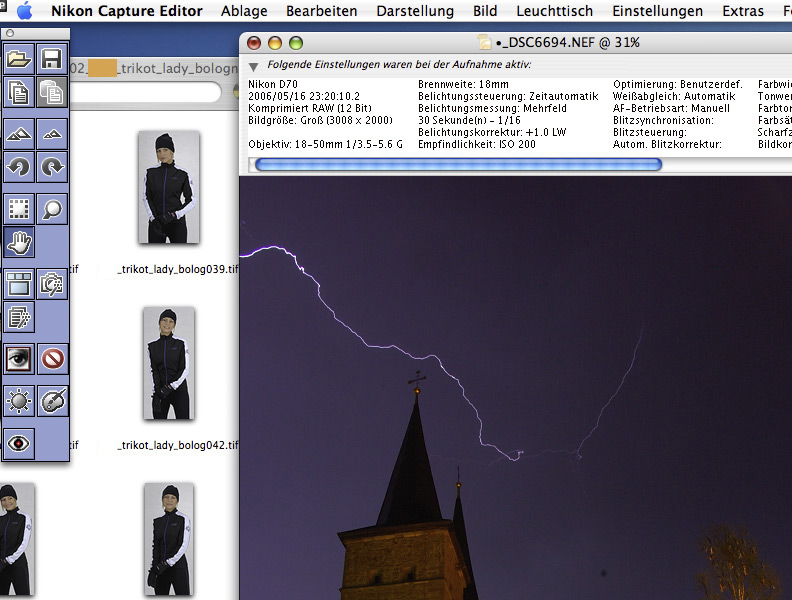Collapse the shooting settings disclosure triangle
Image resolution: width=792 pixels, height=600 pixels.
click(x=254, y=65)
